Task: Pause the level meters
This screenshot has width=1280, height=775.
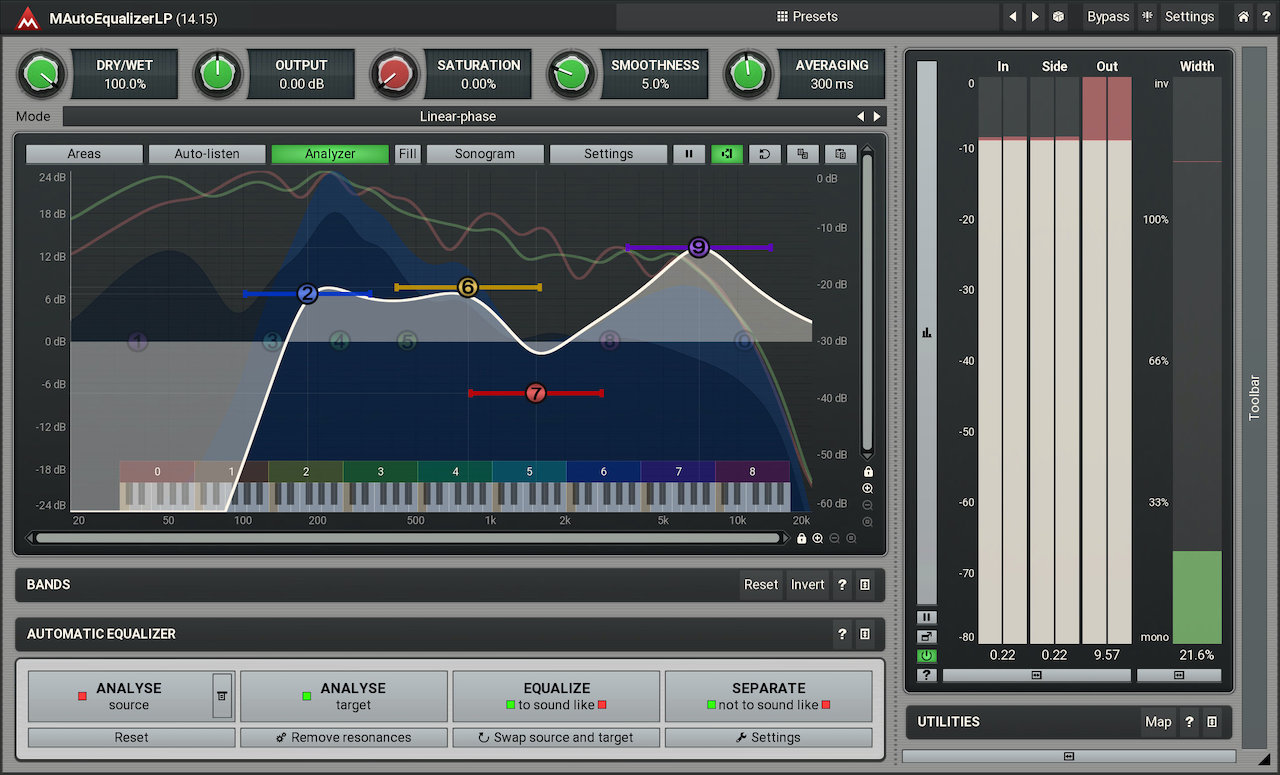Action: (x=927, y=617)
